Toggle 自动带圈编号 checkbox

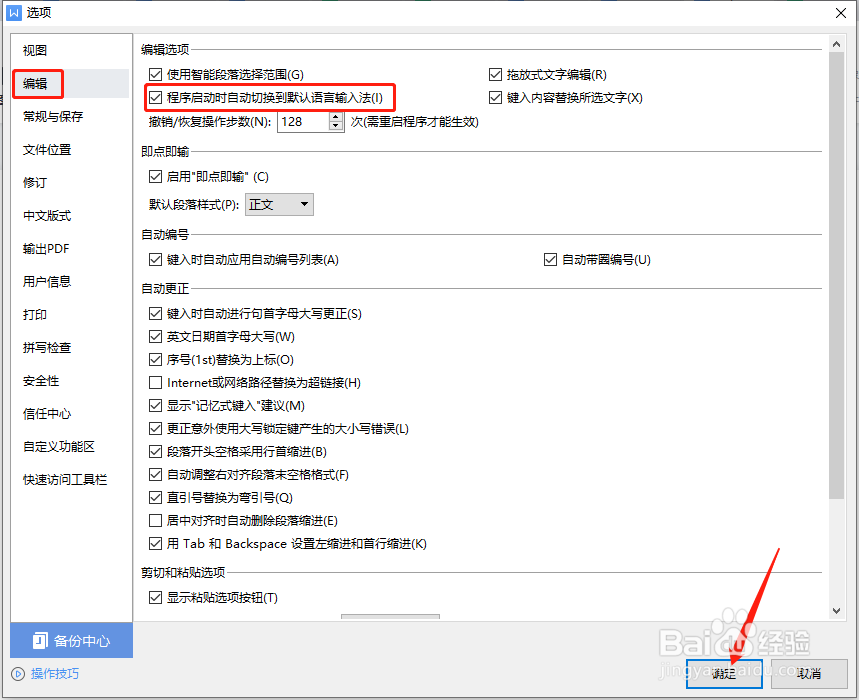pyautogui.click(x=551, y=260)
